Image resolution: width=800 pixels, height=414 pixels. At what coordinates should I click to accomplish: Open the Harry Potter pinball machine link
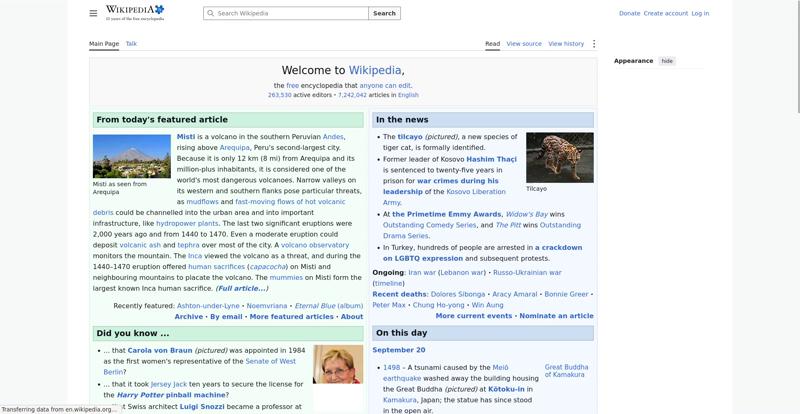(170, 395)
